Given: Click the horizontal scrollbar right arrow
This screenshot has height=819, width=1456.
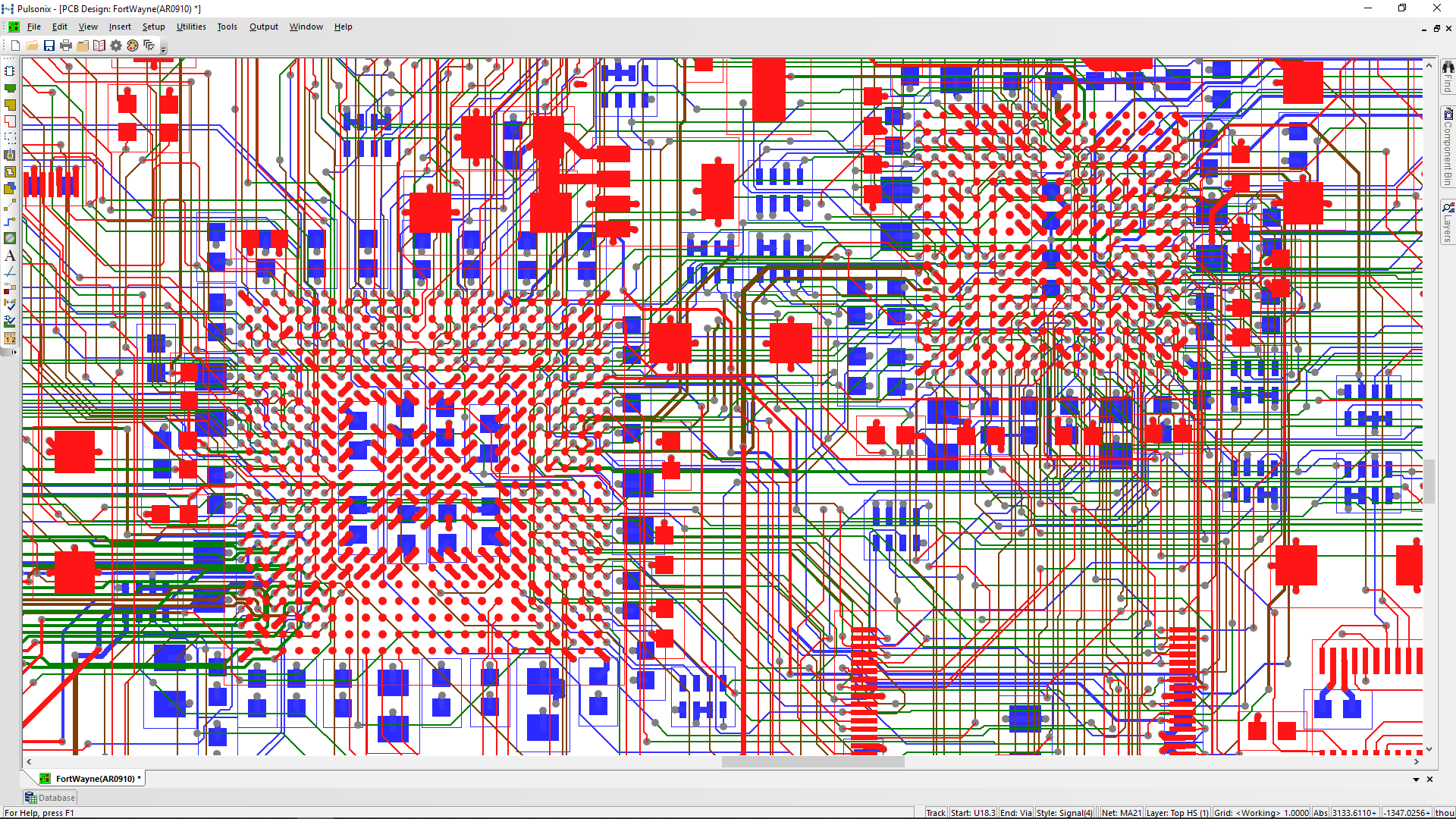Looking at the screenshot, I should coord(1417,761).
